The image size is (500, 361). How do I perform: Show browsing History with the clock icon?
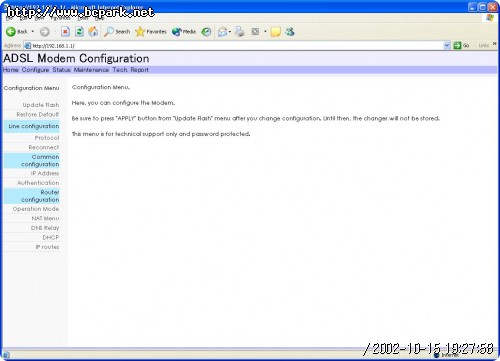(x=206, y=32)
